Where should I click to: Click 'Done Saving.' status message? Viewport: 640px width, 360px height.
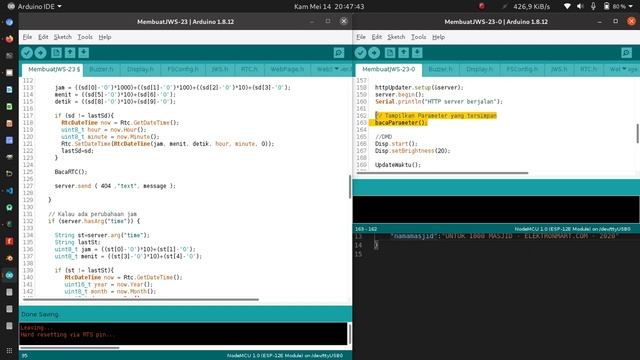pos(40,314)
